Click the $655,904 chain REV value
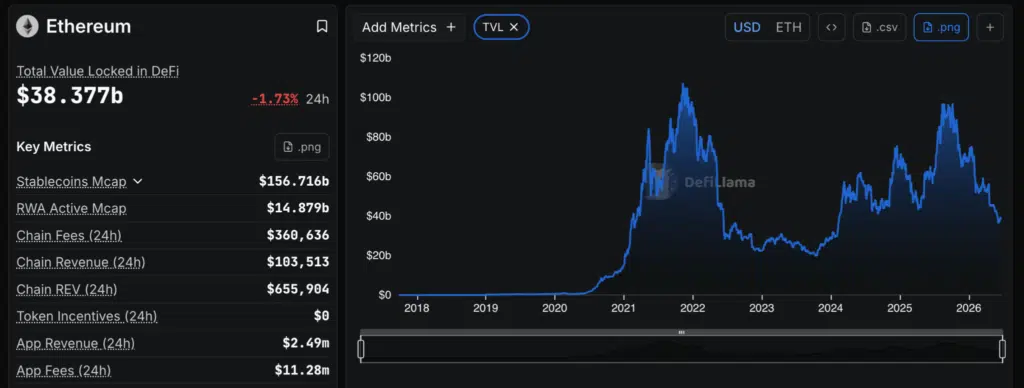 [x=298, y=289]
